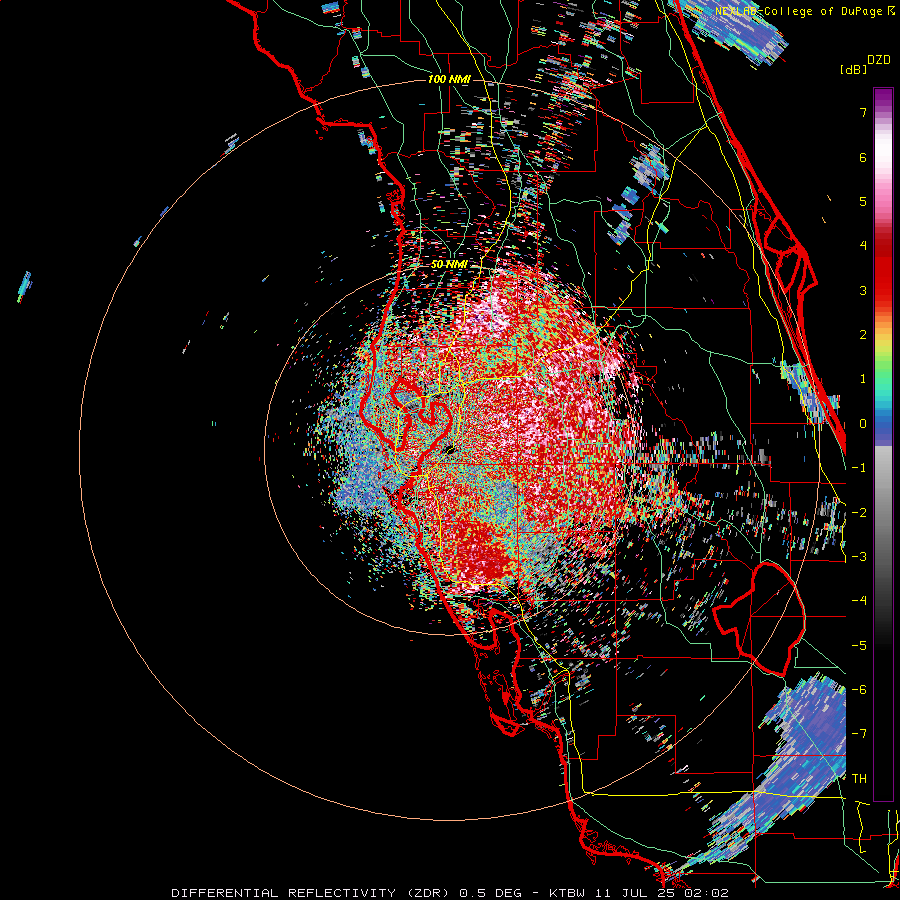Image resolution: width=900 pixels, height=900 pixels.
Task: Click the ZDR color scale bar
Action: [x=883, y=444]
